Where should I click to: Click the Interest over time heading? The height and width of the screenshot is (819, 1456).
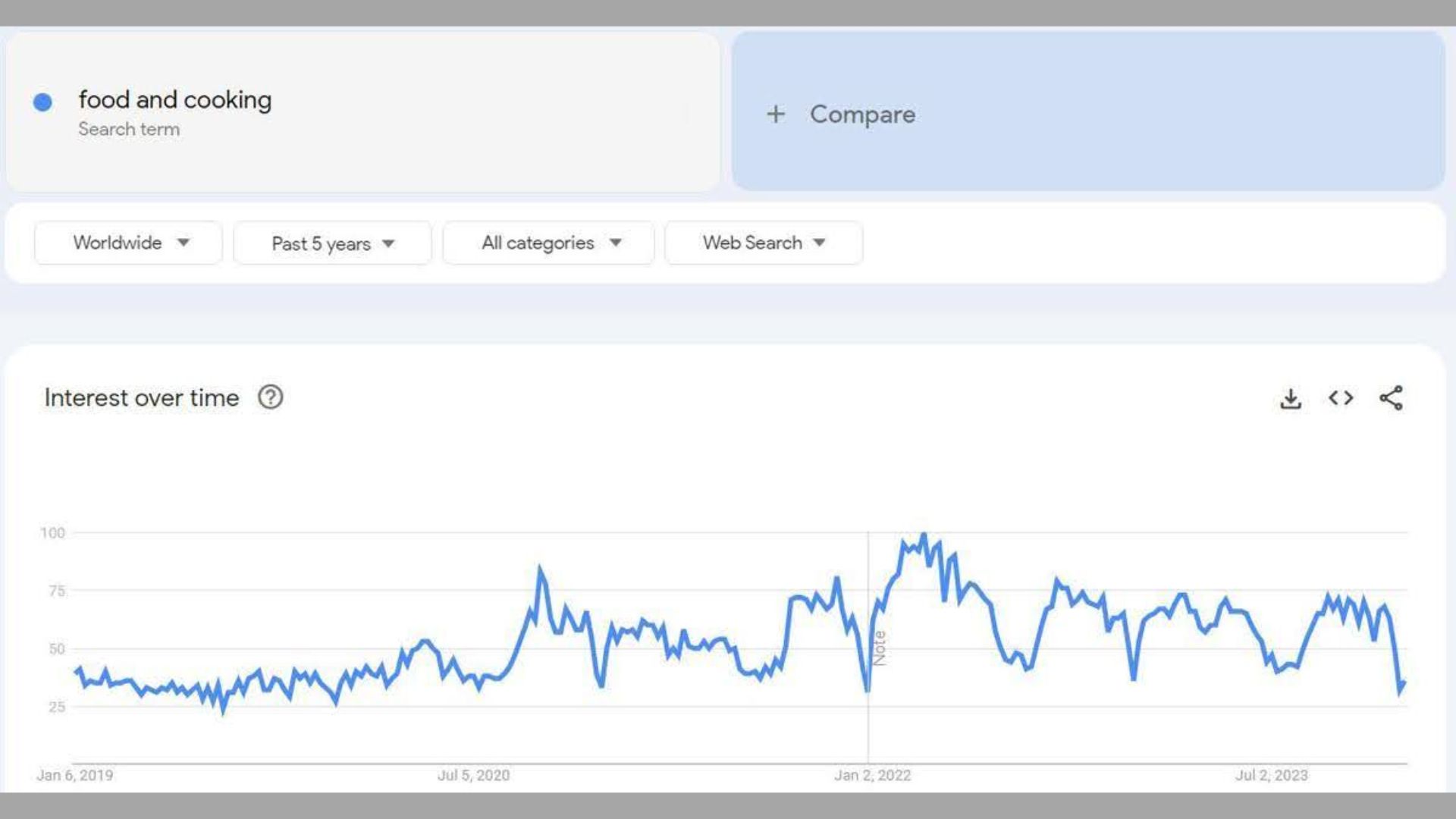[142, 397]
